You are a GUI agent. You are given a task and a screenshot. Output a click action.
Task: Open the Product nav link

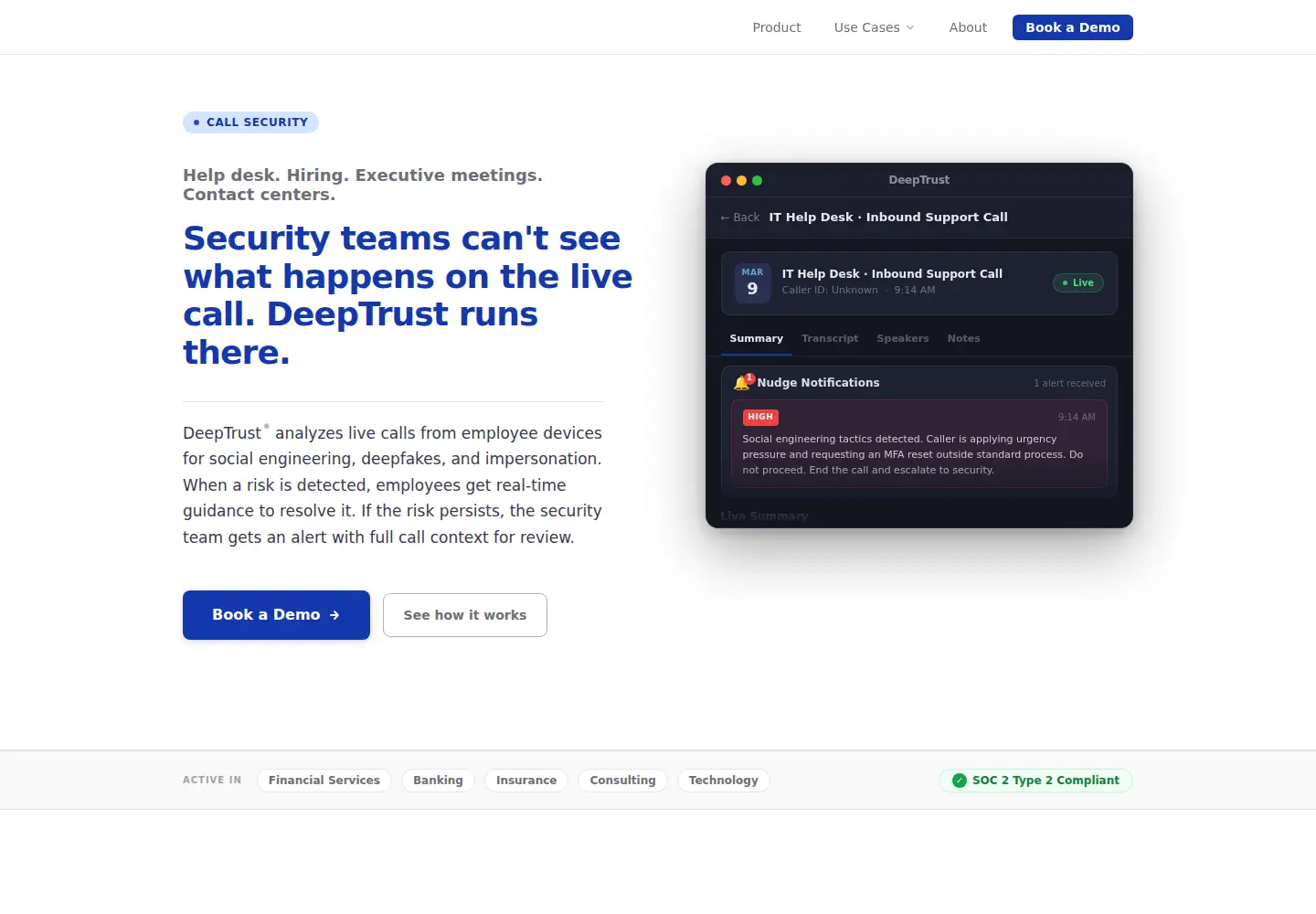(777, 27)
